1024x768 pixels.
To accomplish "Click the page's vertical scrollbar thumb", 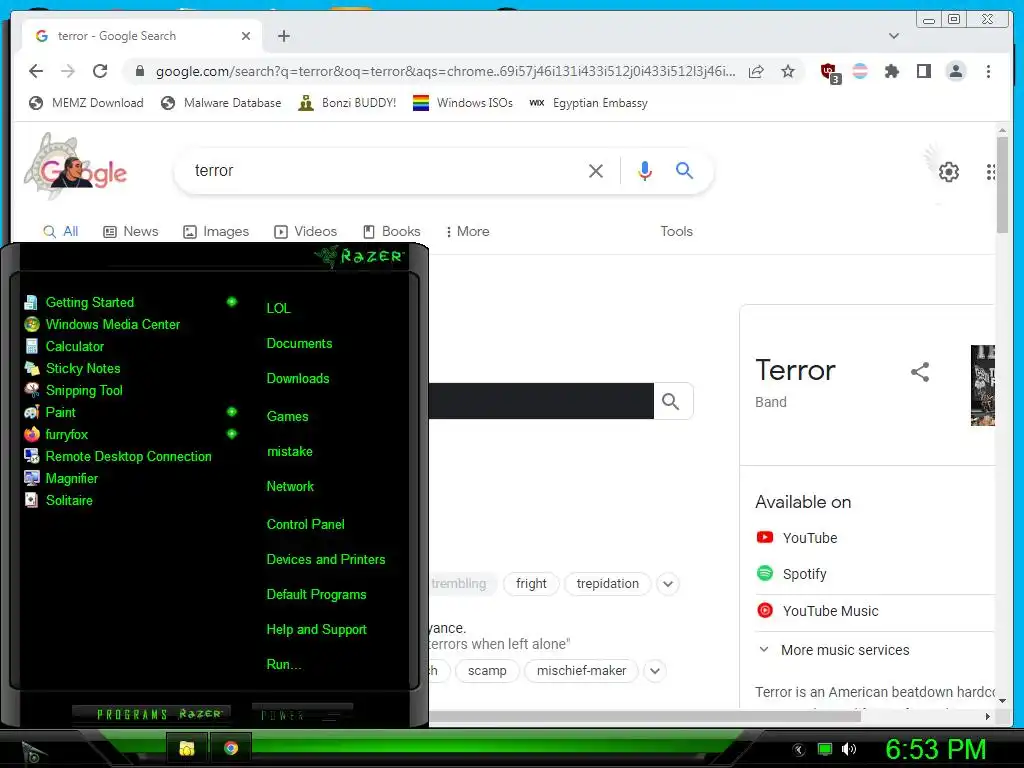I will (1002, 185).
